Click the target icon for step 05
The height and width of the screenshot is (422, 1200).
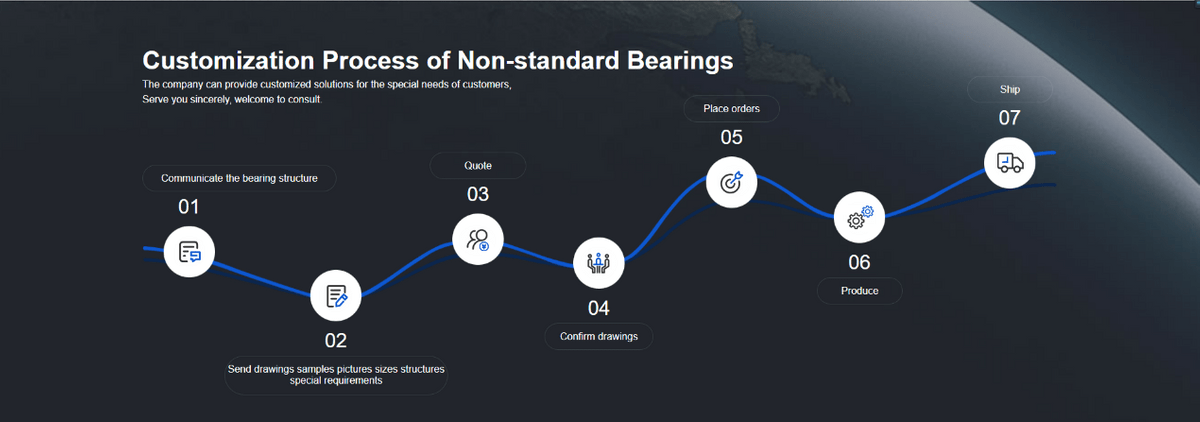732,182
